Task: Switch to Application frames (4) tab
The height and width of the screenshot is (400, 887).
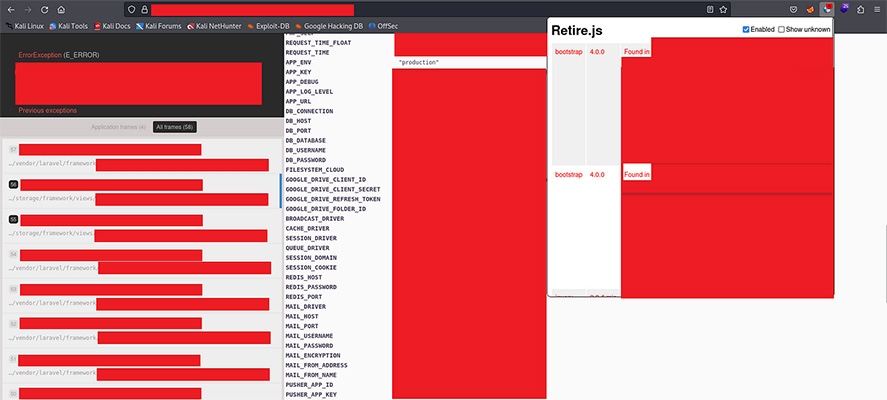Action: [x=119, y=127]
